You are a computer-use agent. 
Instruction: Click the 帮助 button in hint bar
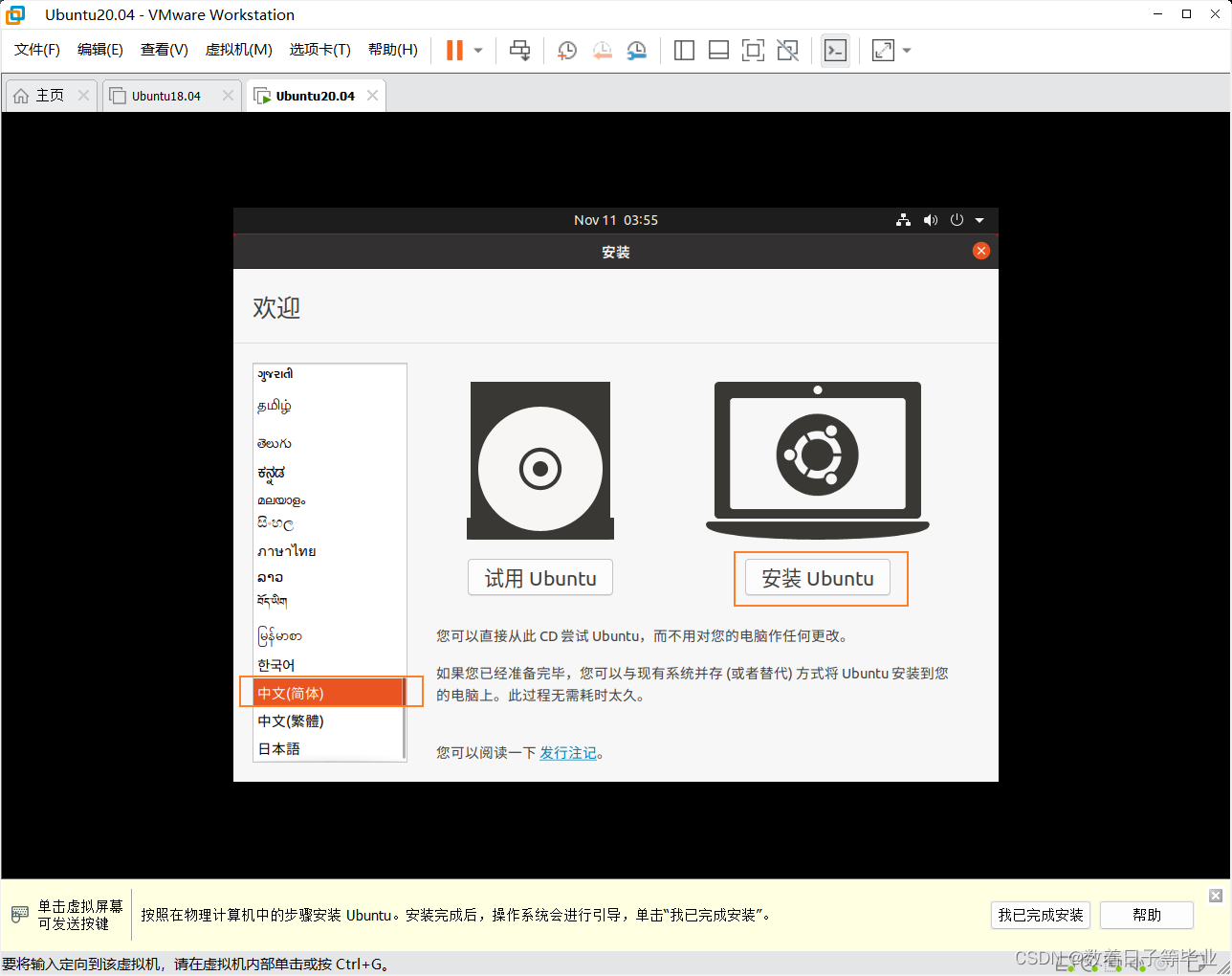click(1147, 915)
